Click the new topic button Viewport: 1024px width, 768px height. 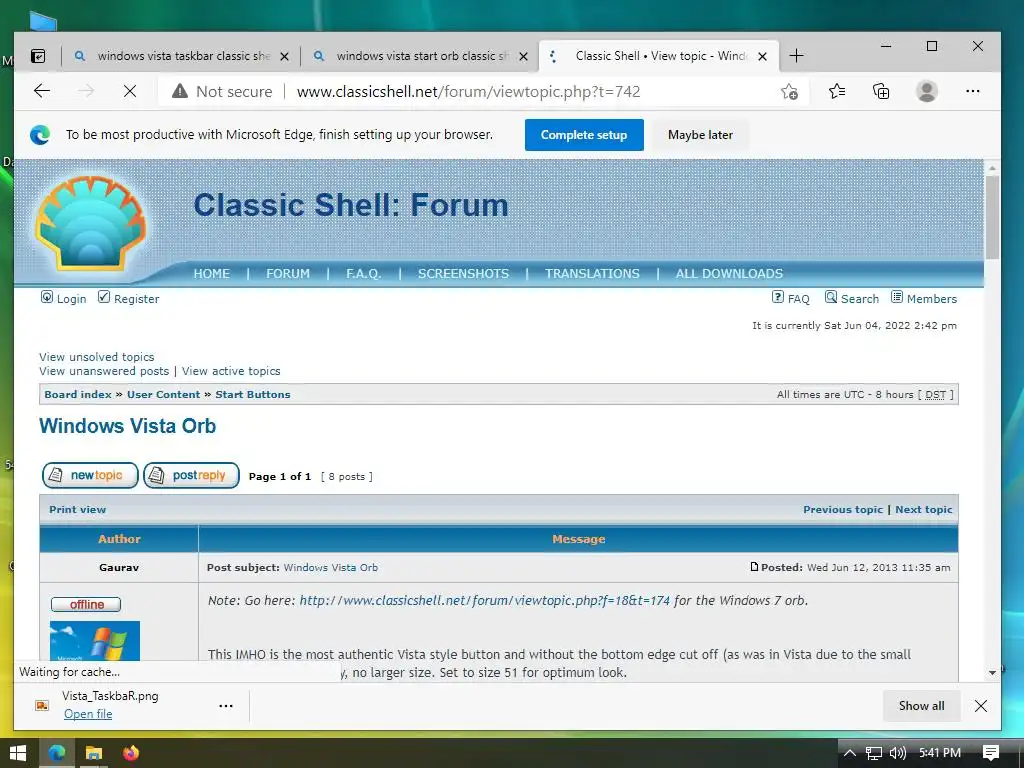pyautogui.click(x=90, y=475)
